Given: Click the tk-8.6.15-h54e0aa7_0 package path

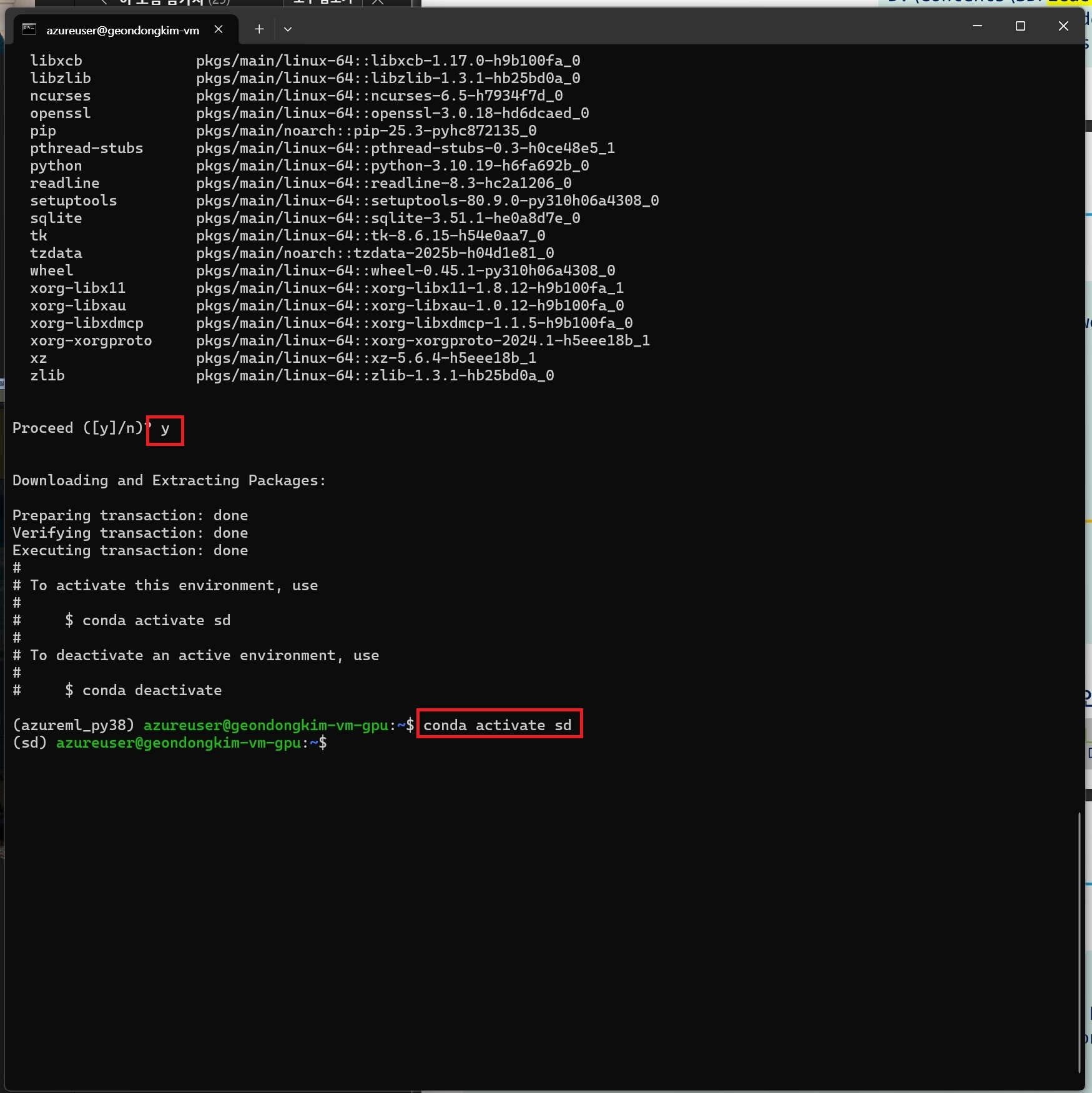Looking at the screenshot, I should click(x=371, y=235).
